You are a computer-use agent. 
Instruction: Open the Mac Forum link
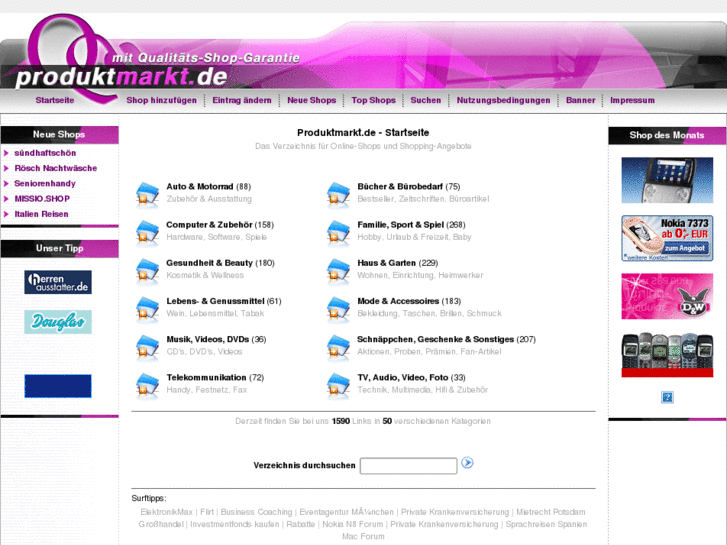click(x=363, y=536)
